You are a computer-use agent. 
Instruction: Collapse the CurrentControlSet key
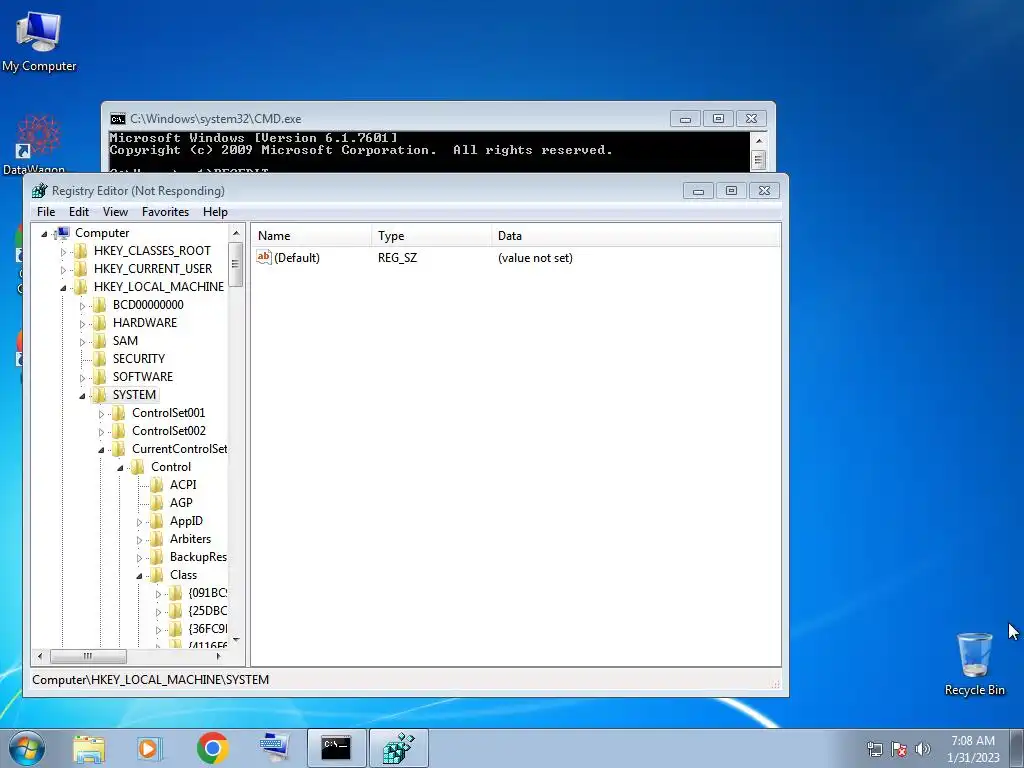[101, 450]
